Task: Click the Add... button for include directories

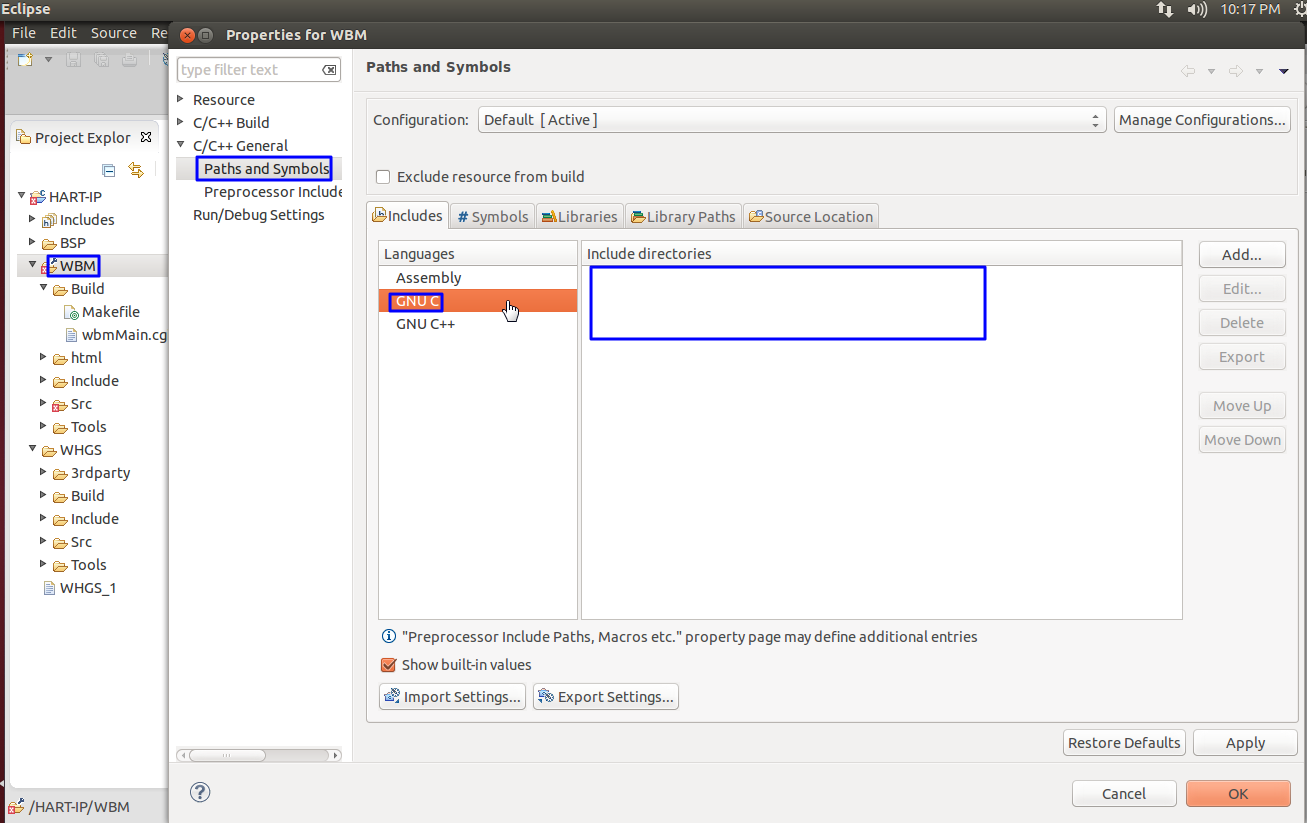Action: [x=1241, y=254]
